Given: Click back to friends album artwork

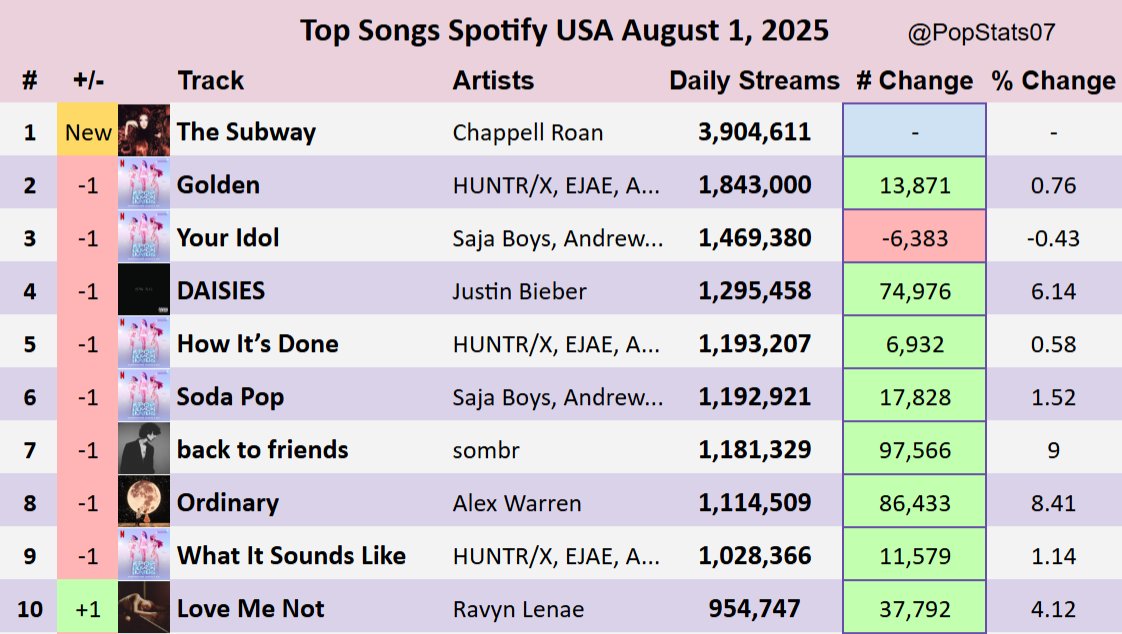Looking at the screenshot, I should 144,449.
